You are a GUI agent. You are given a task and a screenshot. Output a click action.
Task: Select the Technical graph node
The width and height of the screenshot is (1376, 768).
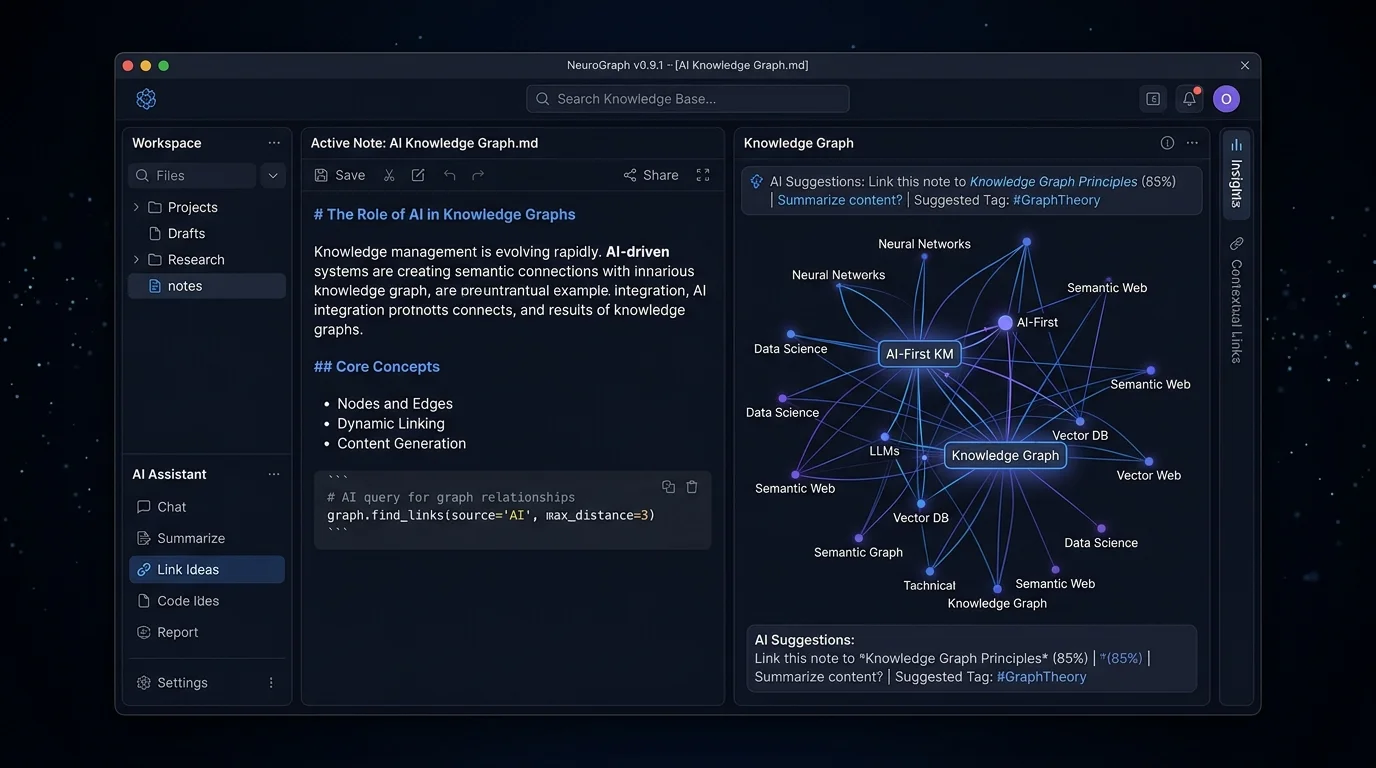930,572
